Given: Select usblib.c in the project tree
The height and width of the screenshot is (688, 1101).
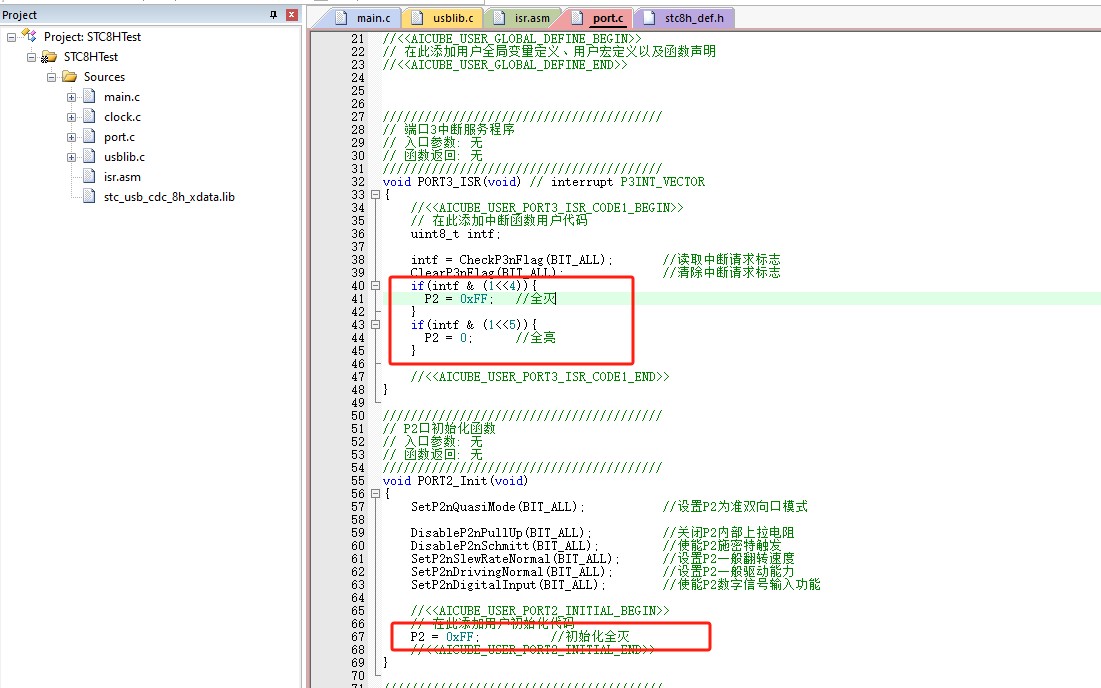Looking at the screenshot, I should [x=124, y=157].
